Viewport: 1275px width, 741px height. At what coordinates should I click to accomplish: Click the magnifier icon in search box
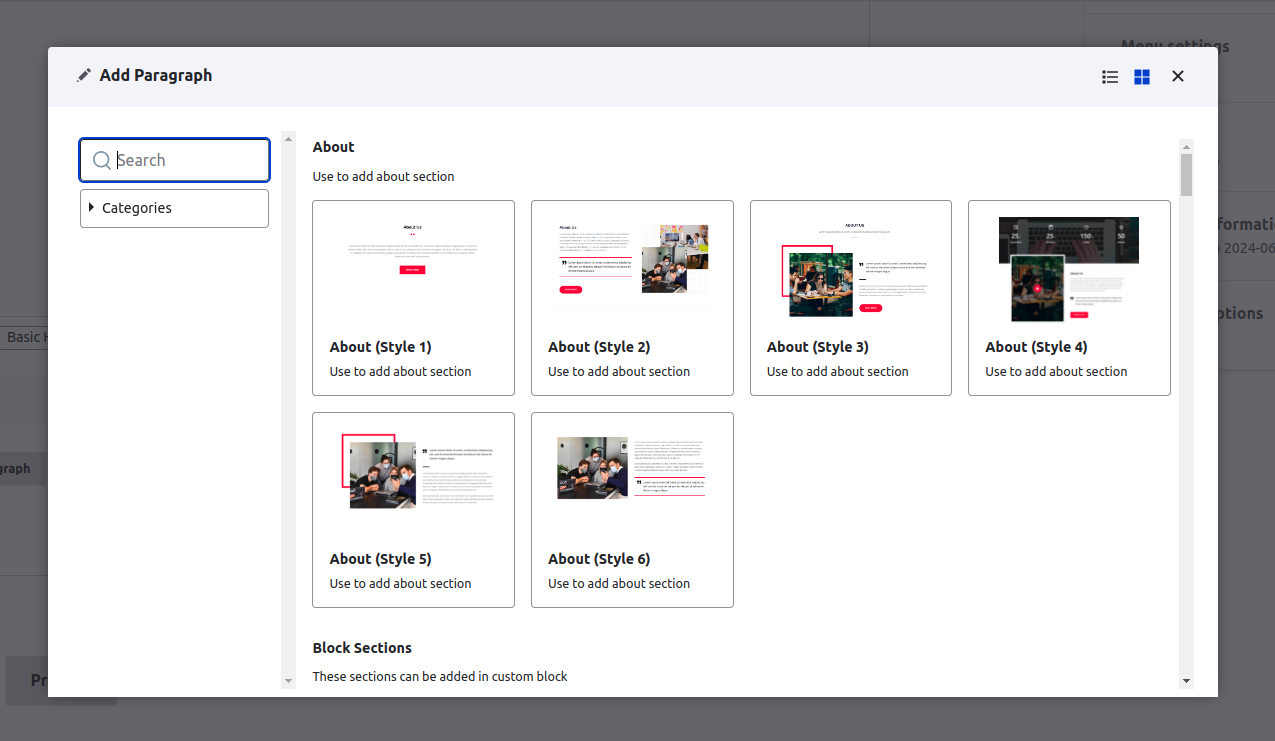[101, 160]
